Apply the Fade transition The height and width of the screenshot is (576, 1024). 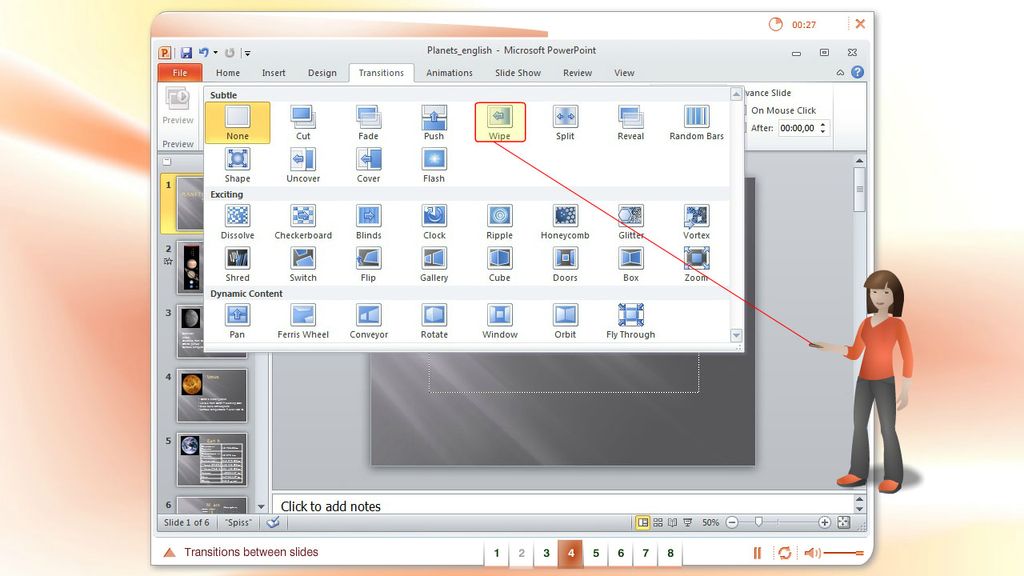(x=368, y=123)
